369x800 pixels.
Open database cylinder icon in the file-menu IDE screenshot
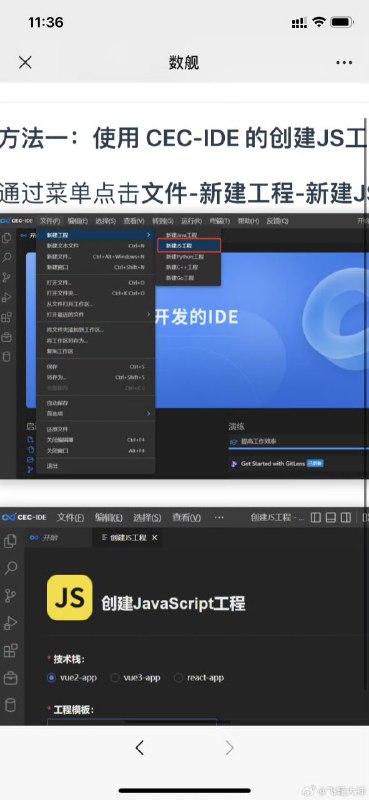pyautogui.click(x=7, y=356)
